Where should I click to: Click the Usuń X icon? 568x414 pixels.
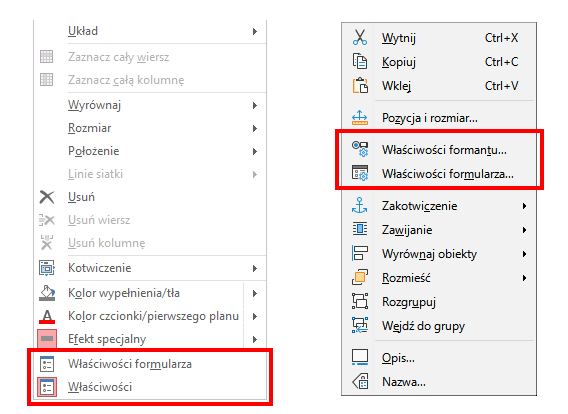tap(47, 197)
